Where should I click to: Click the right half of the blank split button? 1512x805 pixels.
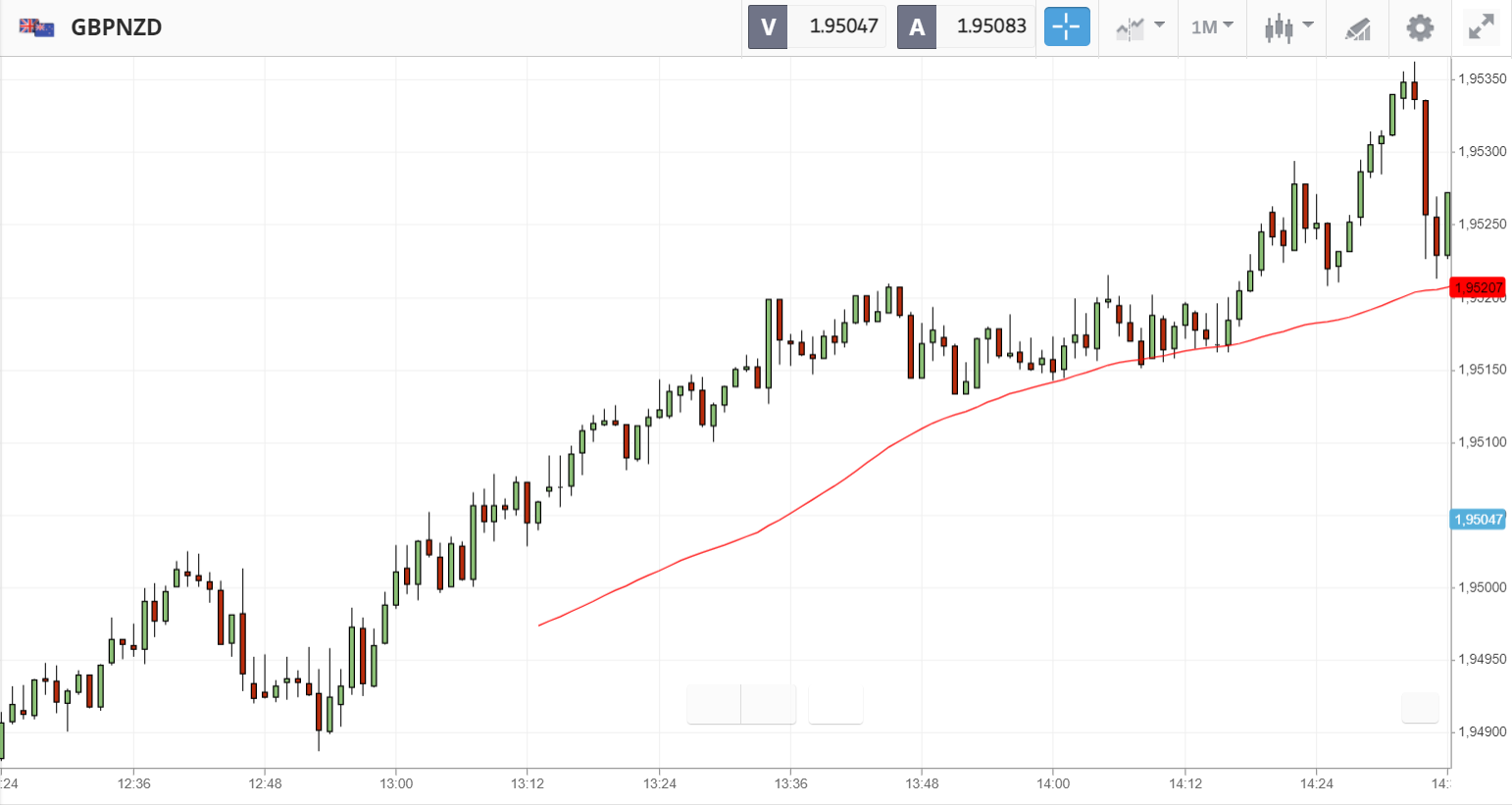pyautogui.click(x=769, y=705)
